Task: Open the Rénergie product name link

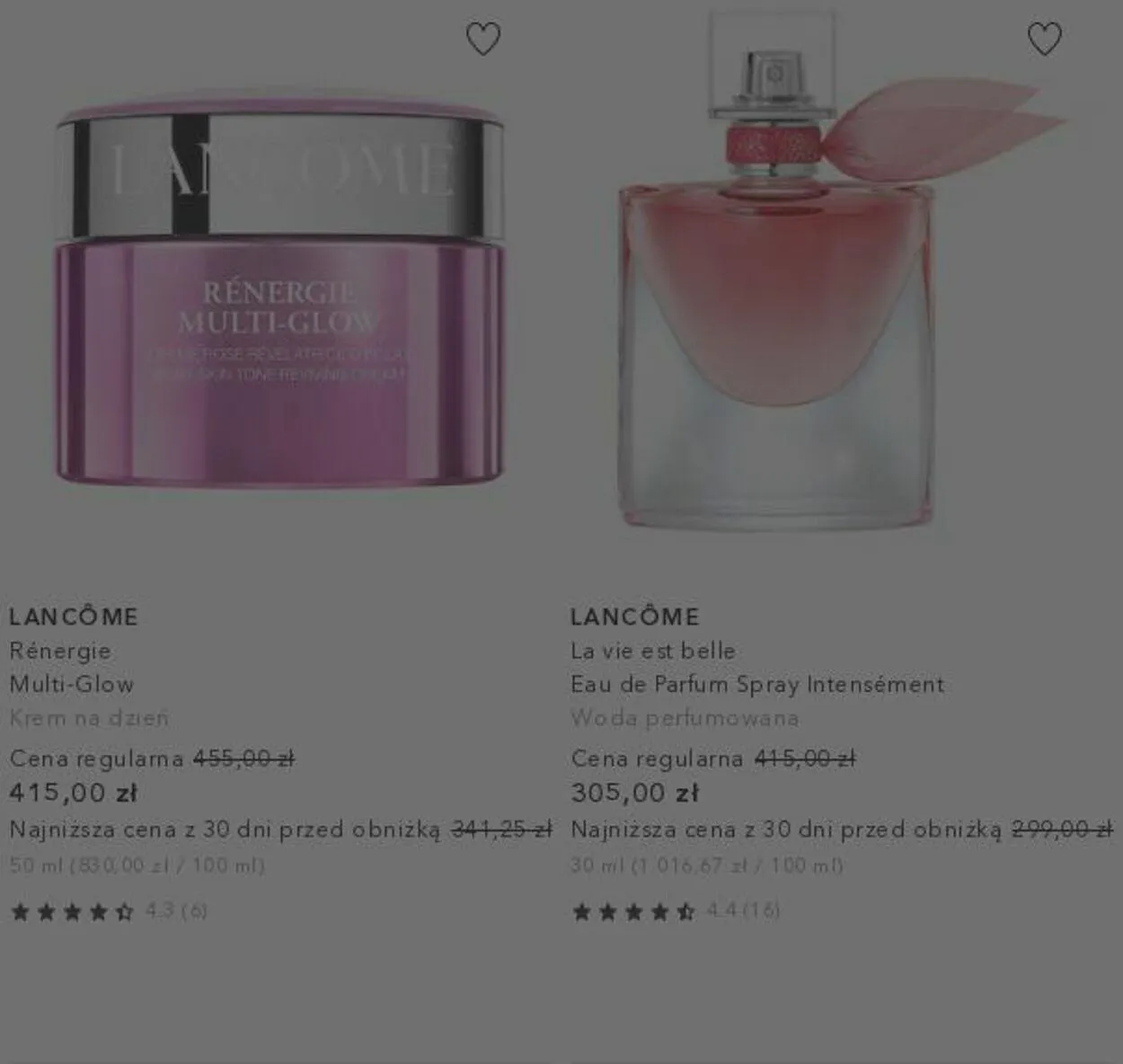Action: pos(60,651)
